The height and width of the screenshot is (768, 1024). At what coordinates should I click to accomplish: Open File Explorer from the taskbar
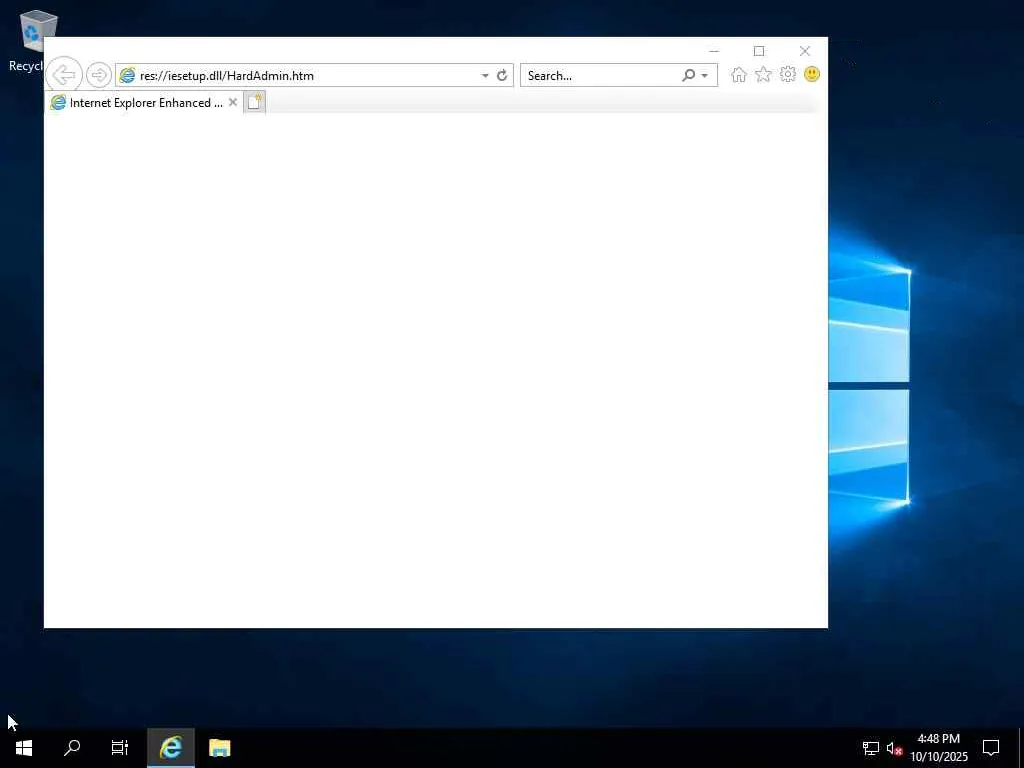(x=219, y=748)
